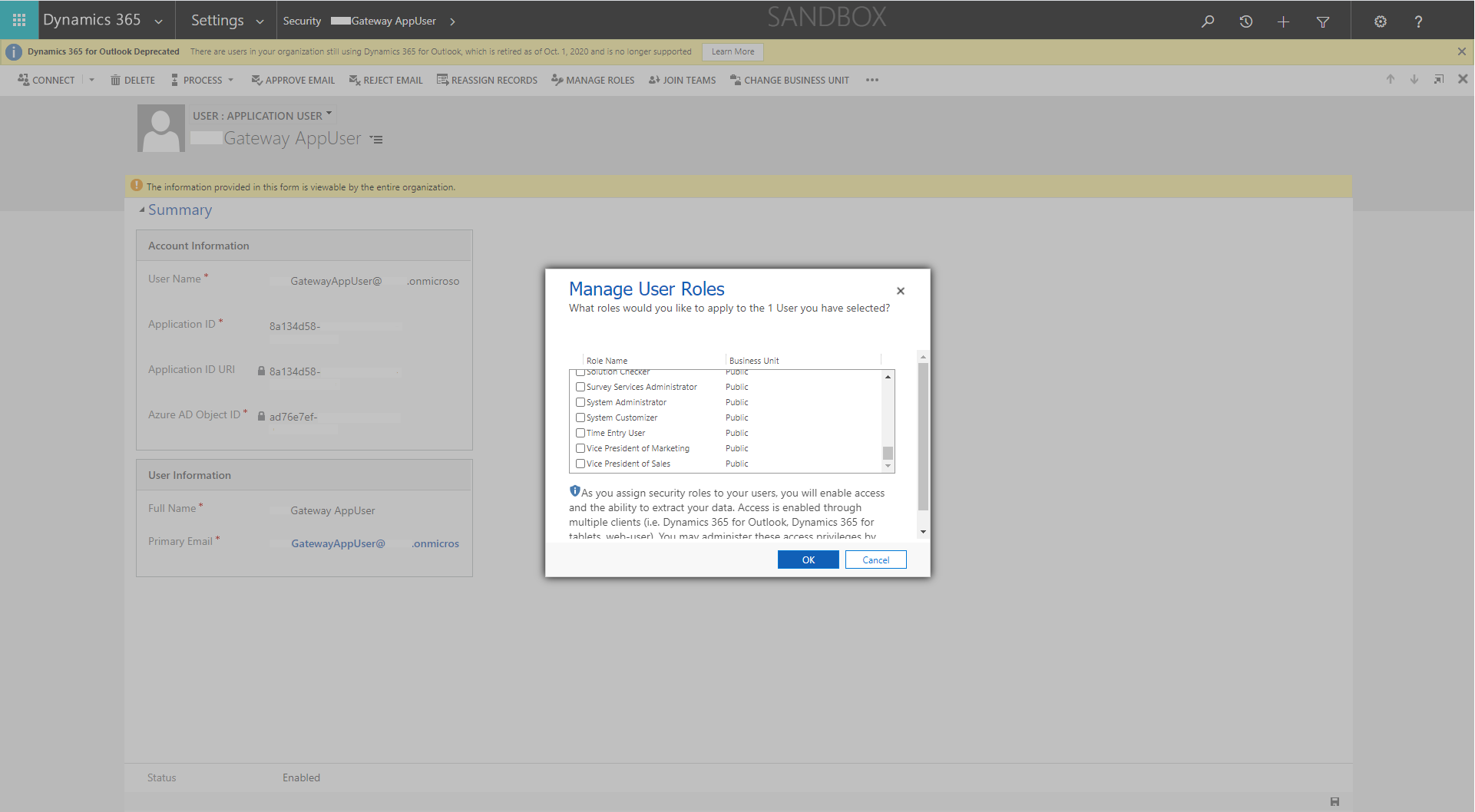
Task: Open the settings gear icon
Action: click(x=1380, y=21)
